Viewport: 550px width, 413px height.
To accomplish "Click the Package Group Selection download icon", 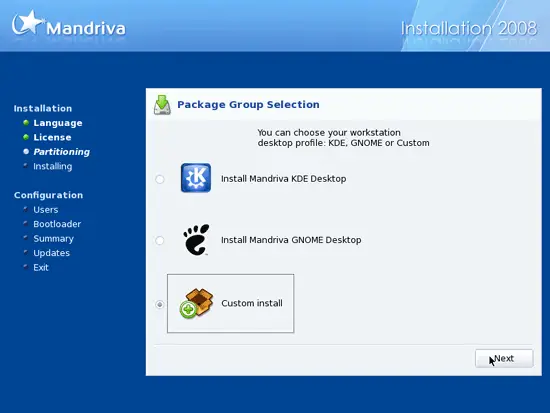I will point(162,105).
